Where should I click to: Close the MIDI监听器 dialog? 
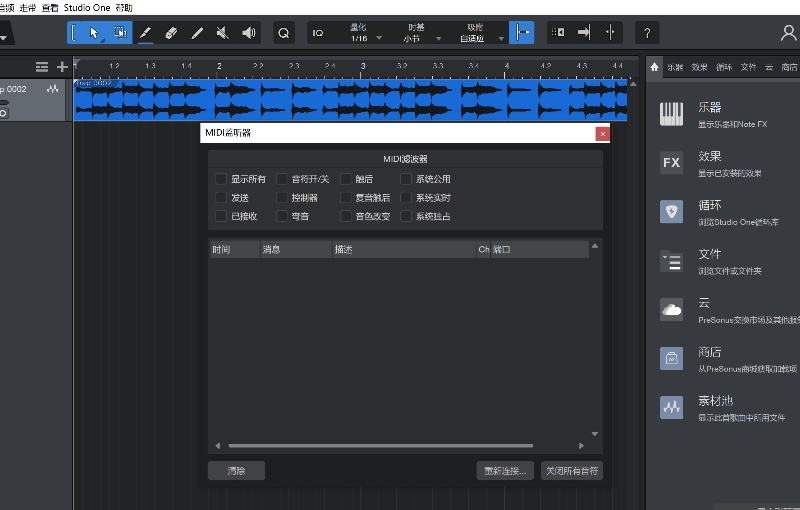(x=603, y=134)
